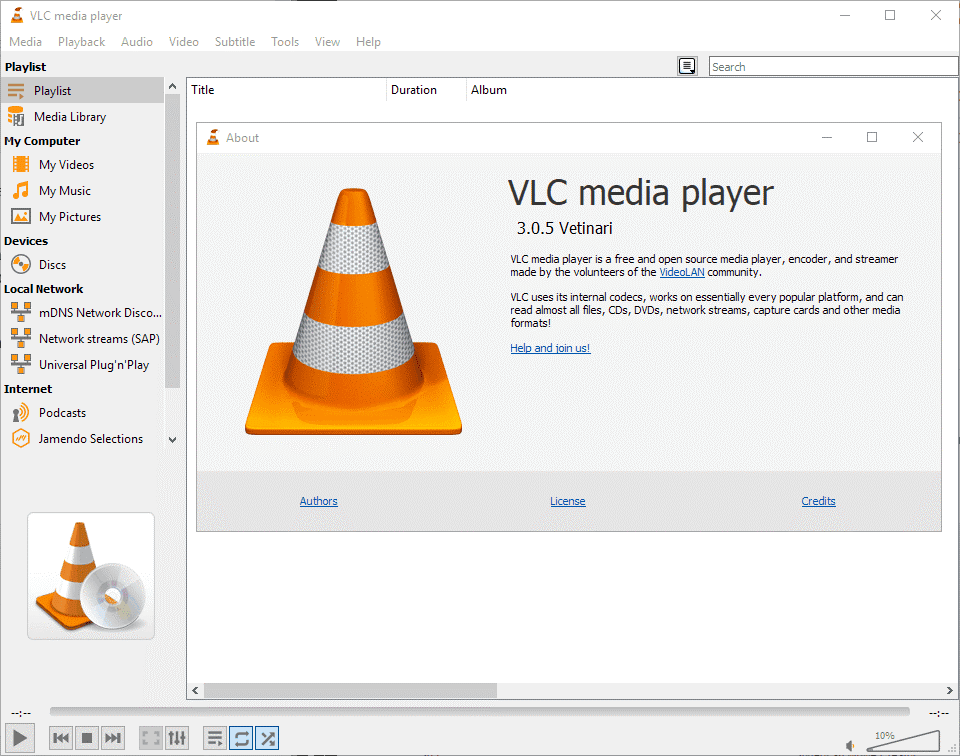Browse My Pictures from the sidebar

70,216
